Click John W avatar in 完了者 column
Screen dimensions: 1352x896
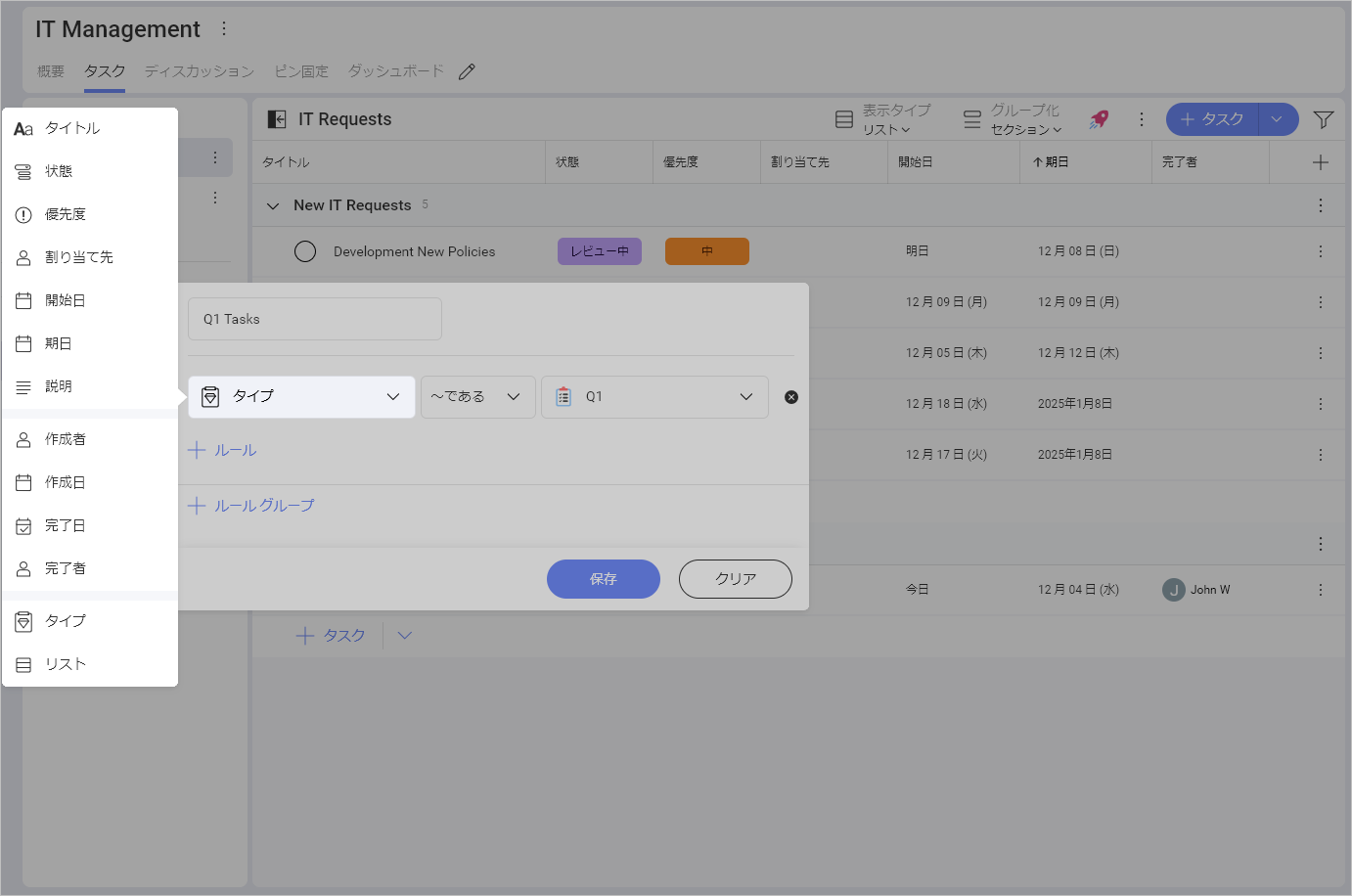click(x=1174, y=590)
